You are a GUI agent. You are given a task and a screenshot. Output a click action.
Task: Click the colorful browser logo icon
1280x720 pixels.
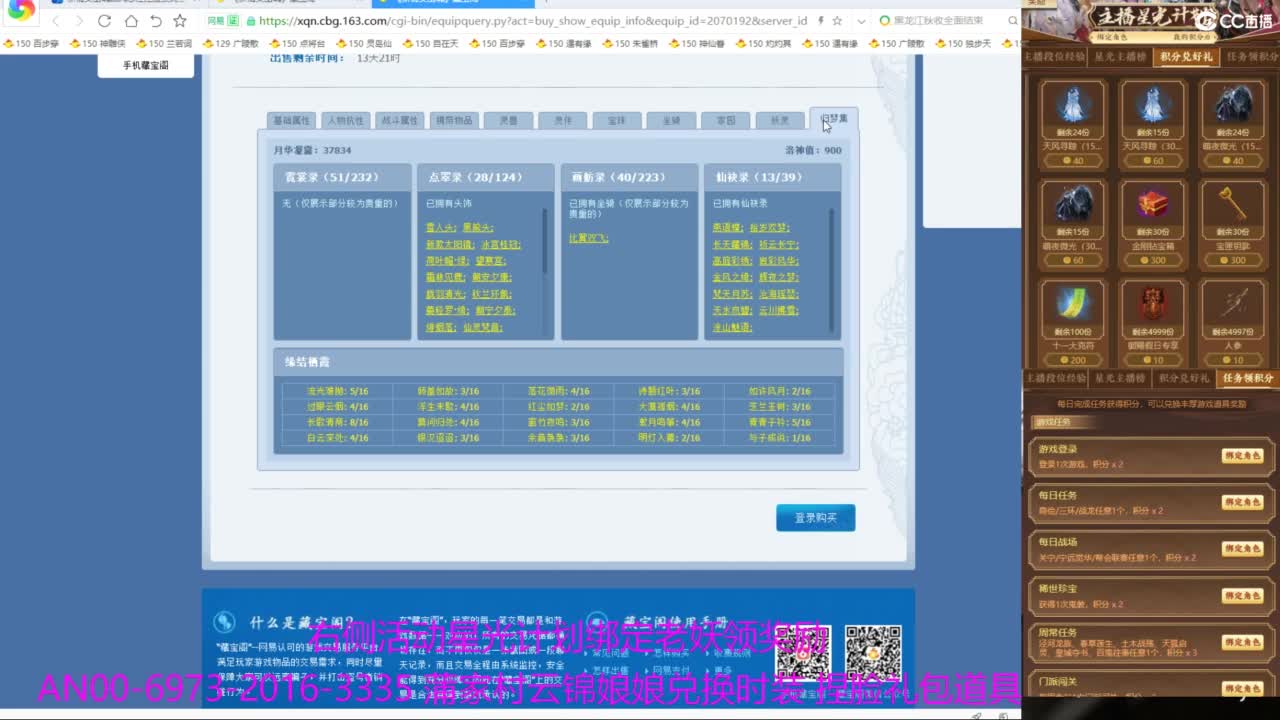pos(21,11)
